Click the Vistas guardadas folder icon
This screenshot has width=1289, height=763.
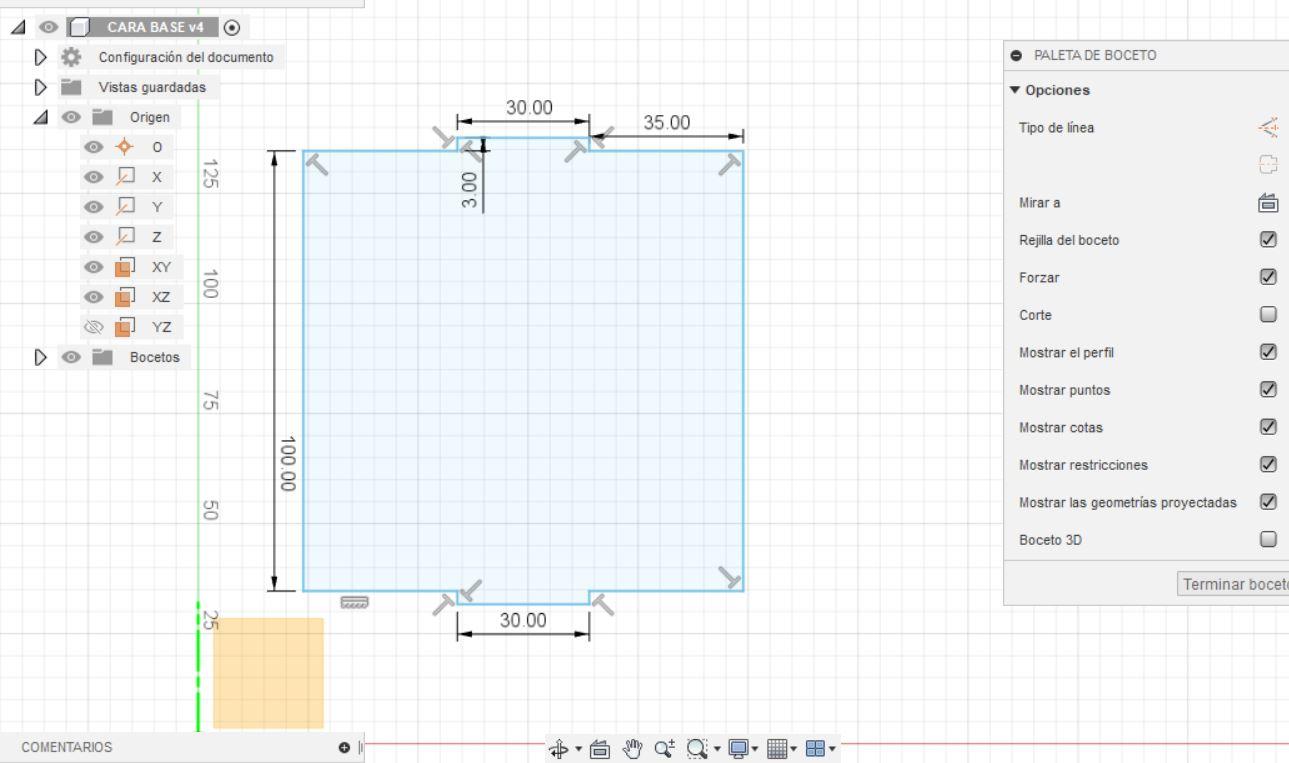[73, 87]
